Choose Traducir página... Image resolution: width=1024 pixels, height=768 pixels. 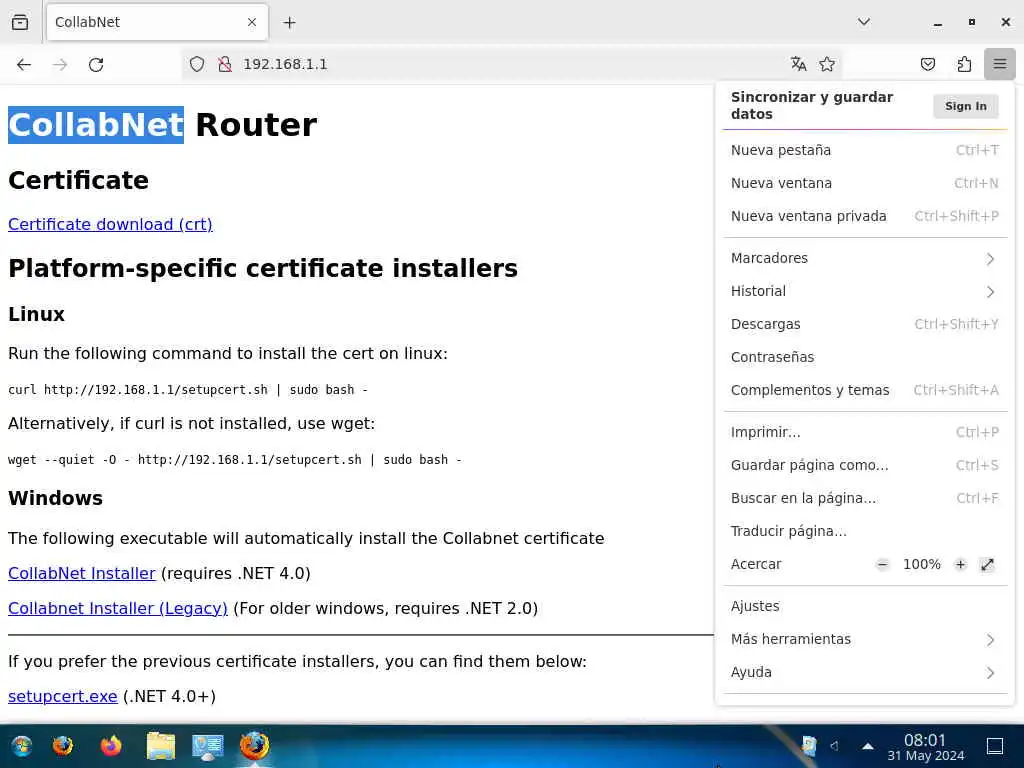pyautogui.click(x=865, y=531)
